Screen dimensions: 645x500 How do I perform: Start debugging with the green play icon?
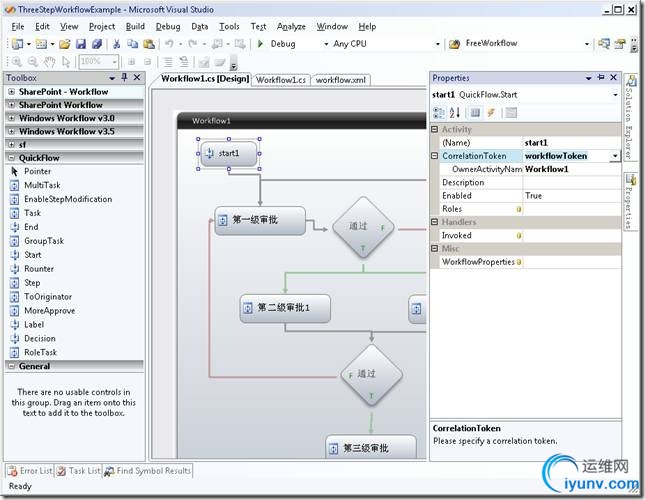(x=260, y=43)
